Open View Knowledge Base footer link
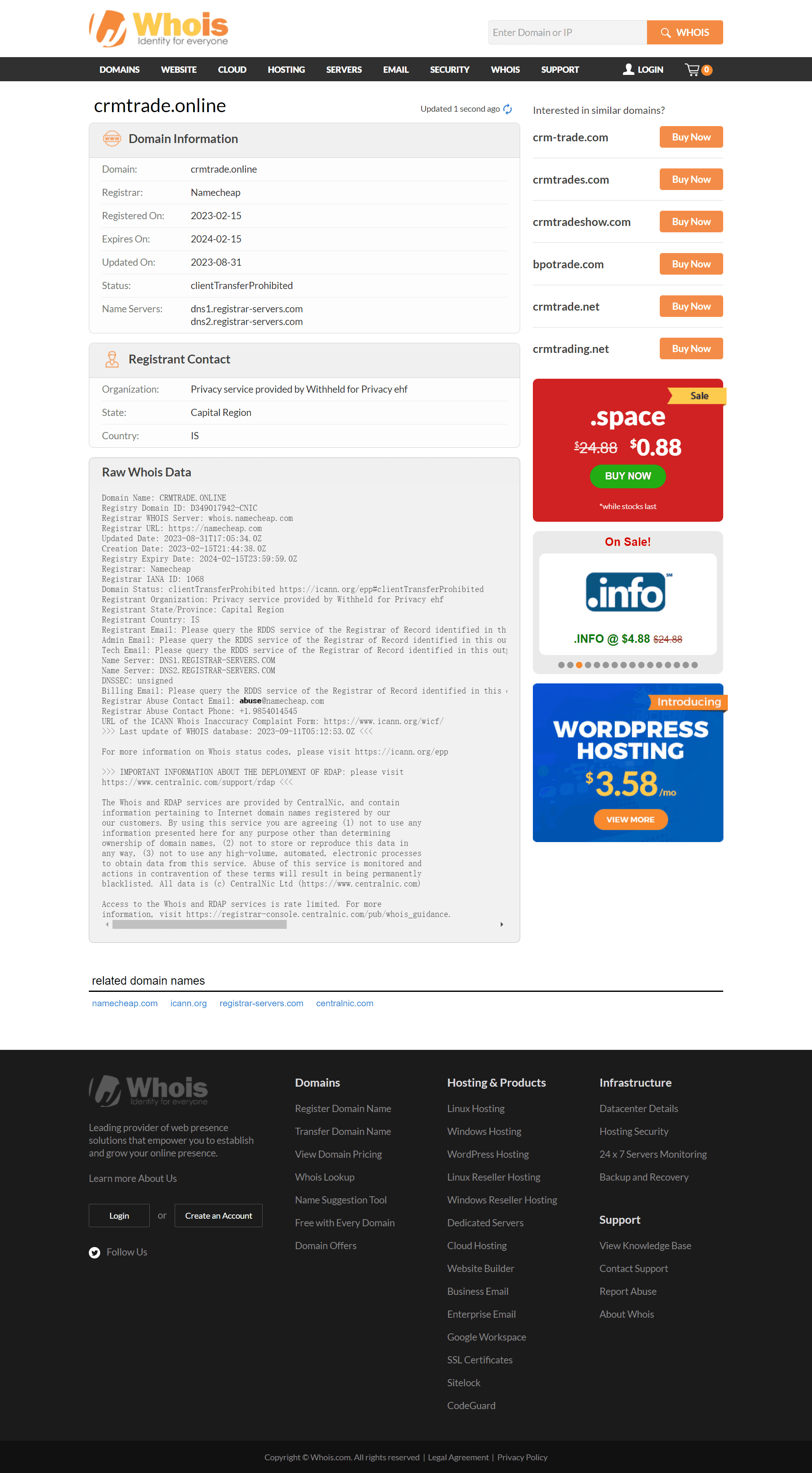 pos(645,1245)
